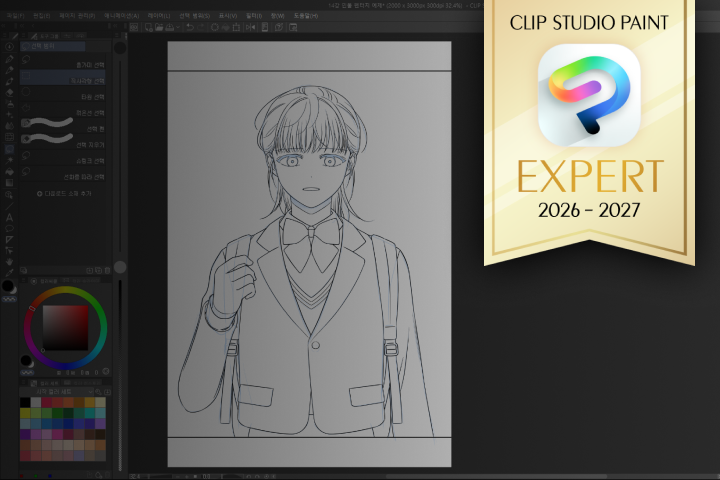
Task: Open the 레이어(L) menu
Action: click(159, 16)
